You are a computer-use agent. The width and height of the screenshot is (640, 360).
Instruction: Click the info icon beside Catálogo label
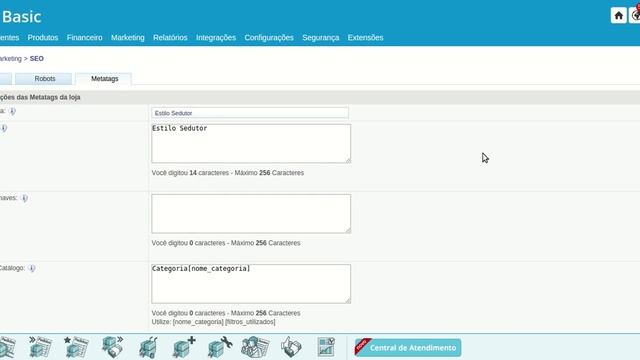click(x=32, y=269)
